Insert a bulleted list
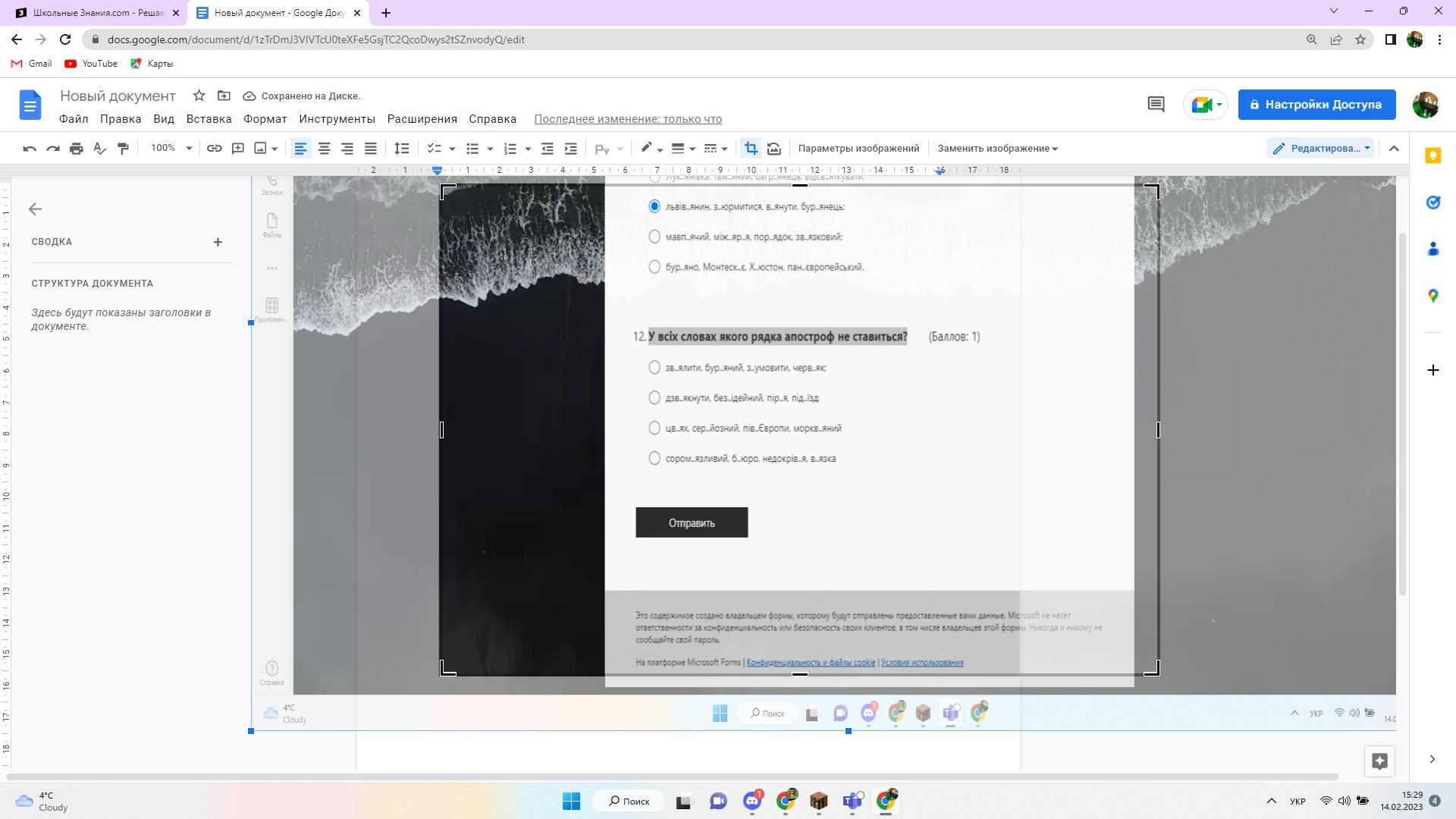1456x819 pixels. [472, 149]
